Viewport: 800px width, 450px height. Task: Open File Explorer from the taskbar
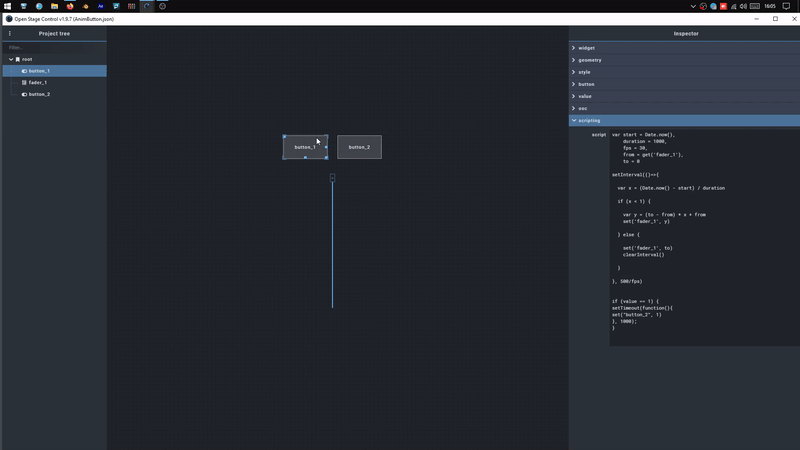pyautogui.click(x=54, y=6)
